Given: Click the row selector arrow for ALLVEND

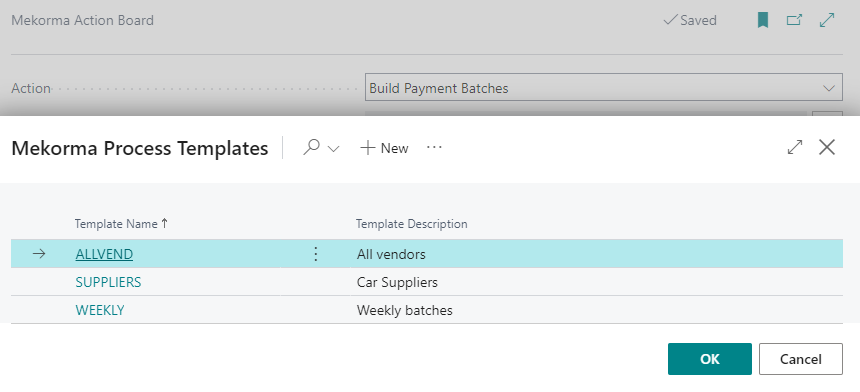Looking at the screenshot, I should 38,254.
